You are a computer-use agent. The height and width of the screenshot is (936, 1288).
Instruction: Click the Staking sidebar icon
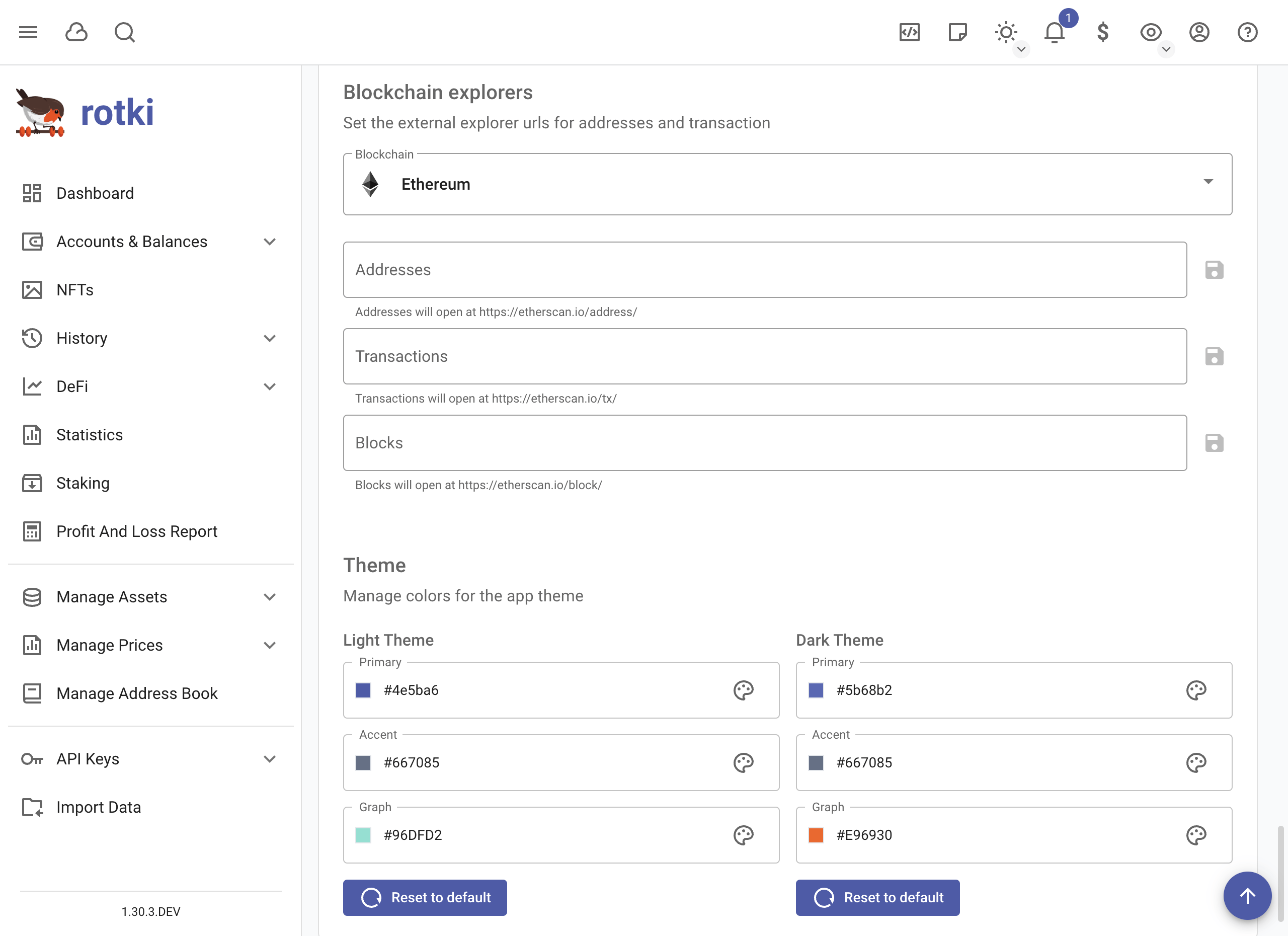coord(32,483)
